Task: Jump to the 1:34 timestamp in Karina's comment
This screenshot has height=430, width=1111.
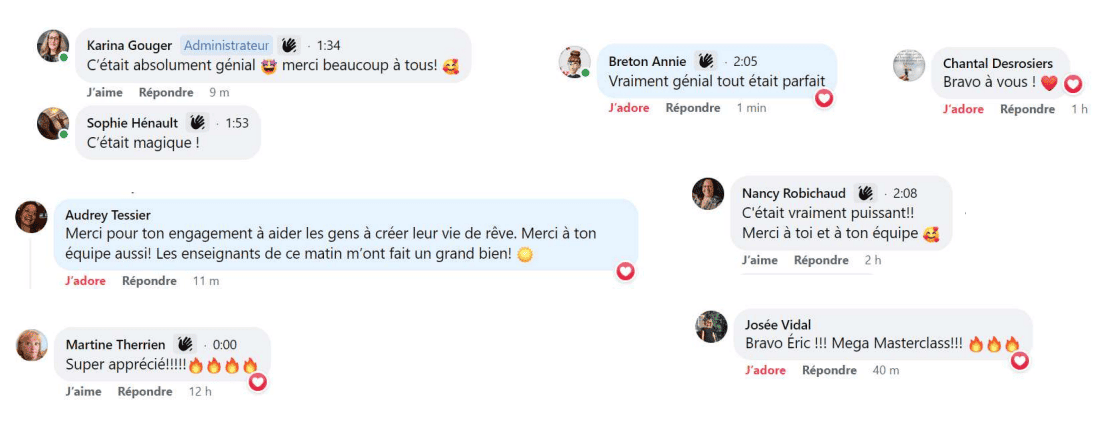Action: (x=328, y=45)
